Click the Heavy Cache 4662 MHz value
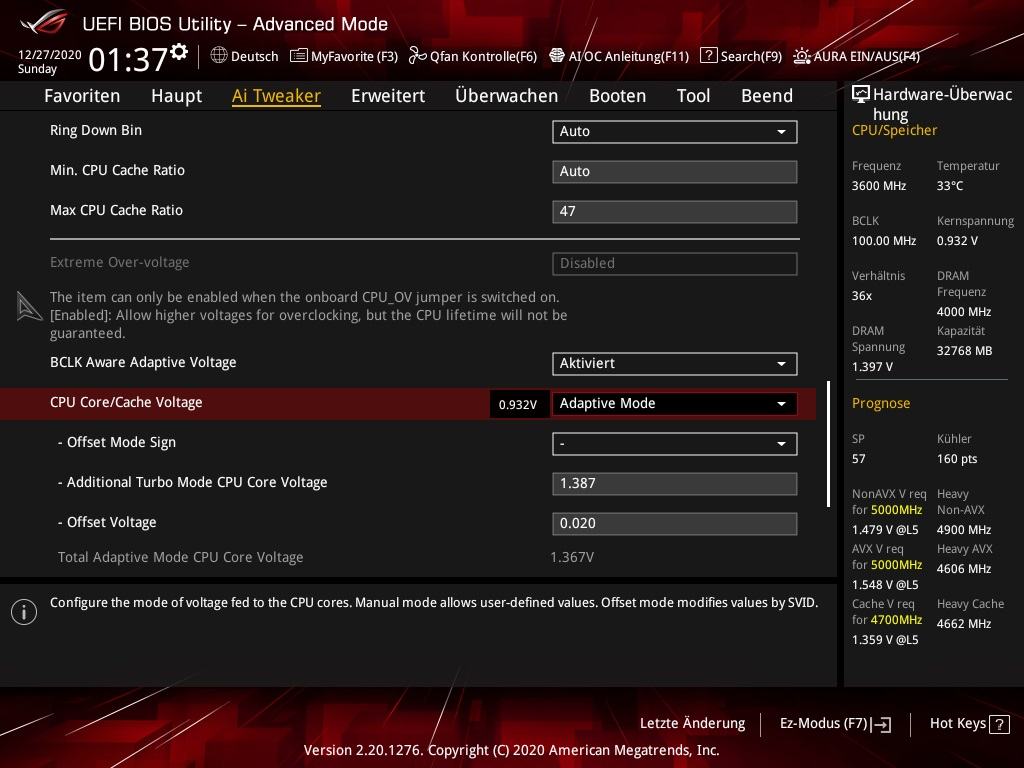Viewport: 1024px width, 768px height. (x=963, y=624)
